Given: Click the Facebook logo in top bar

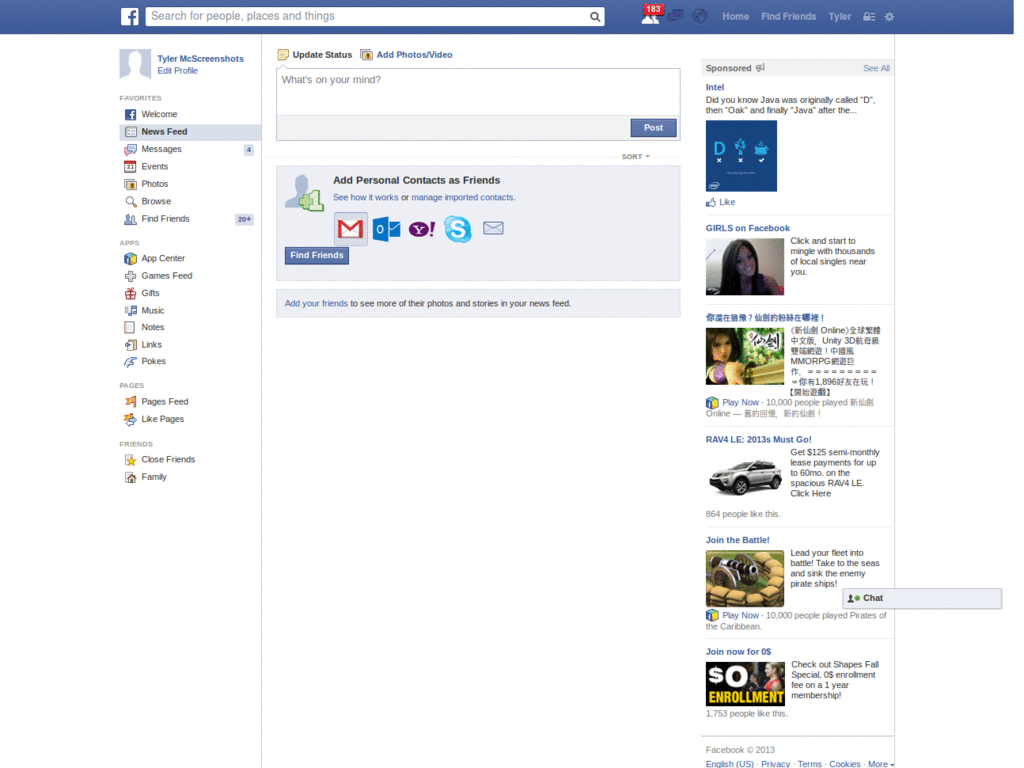Looking at the screenshot, I should (129, 16).
